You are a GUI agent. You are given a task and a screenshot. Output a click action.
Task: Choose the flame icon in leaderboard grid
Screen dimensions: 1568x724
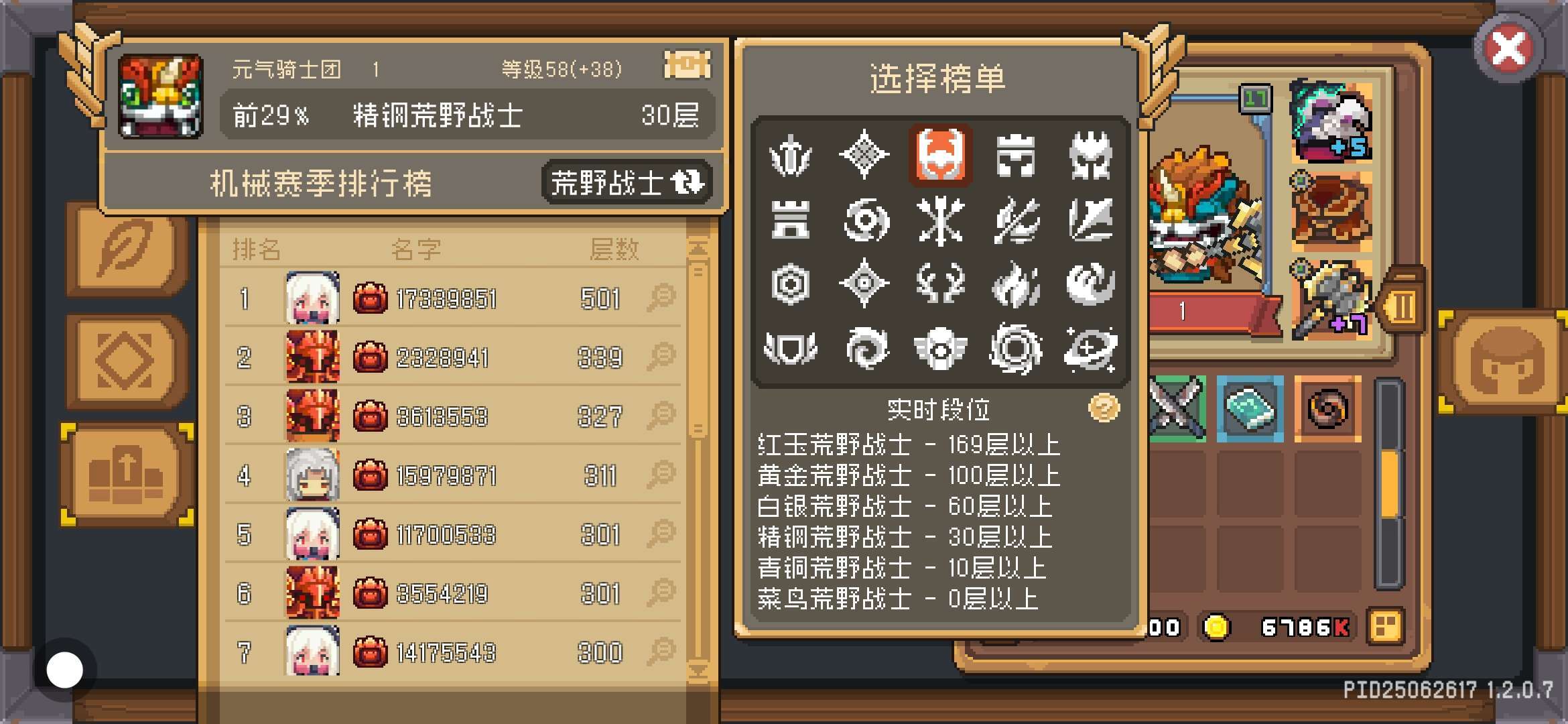pos(1015,284)
